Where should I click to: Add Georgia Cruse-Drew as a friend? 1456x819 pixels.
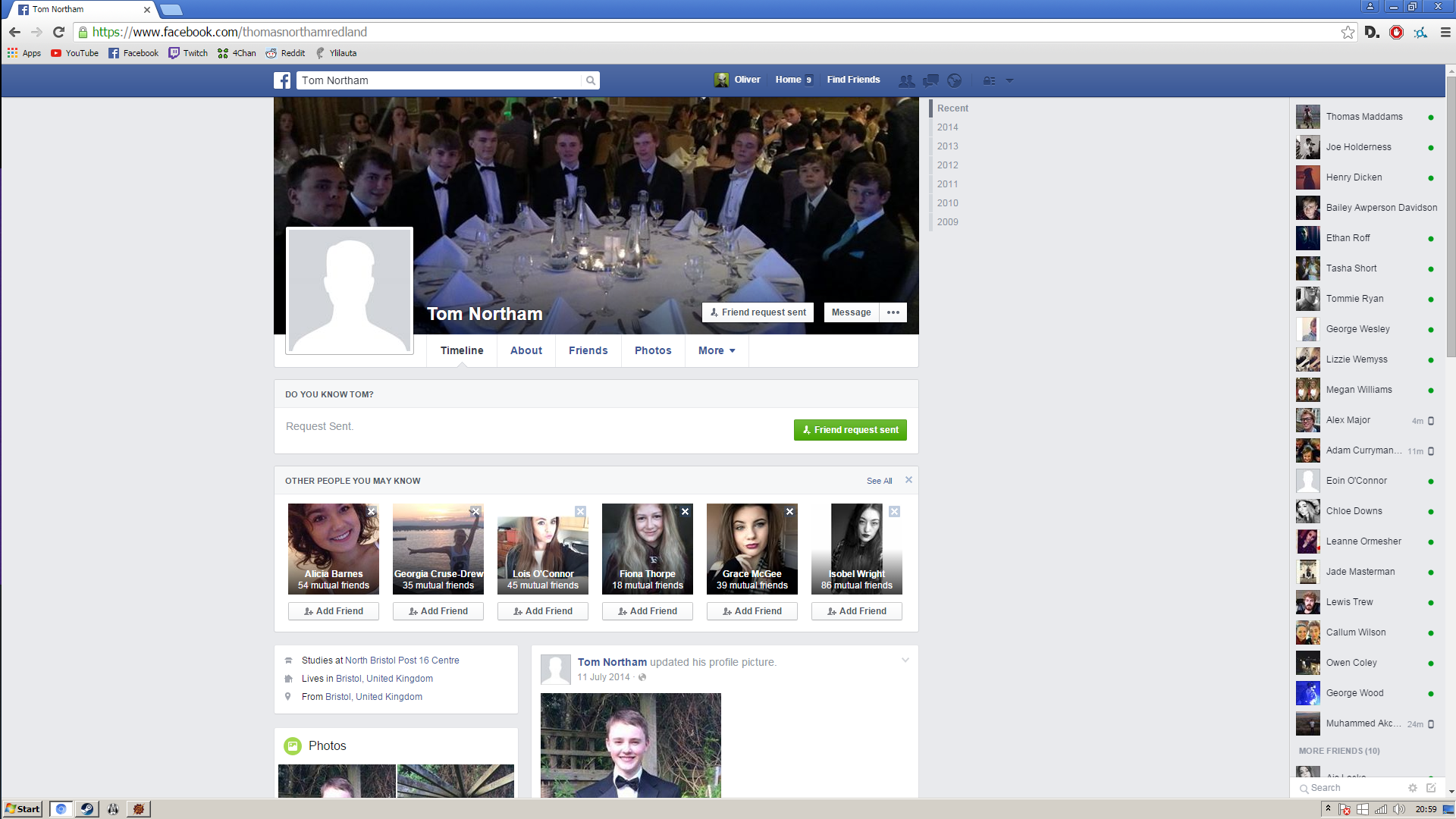[x=438, y=611]
